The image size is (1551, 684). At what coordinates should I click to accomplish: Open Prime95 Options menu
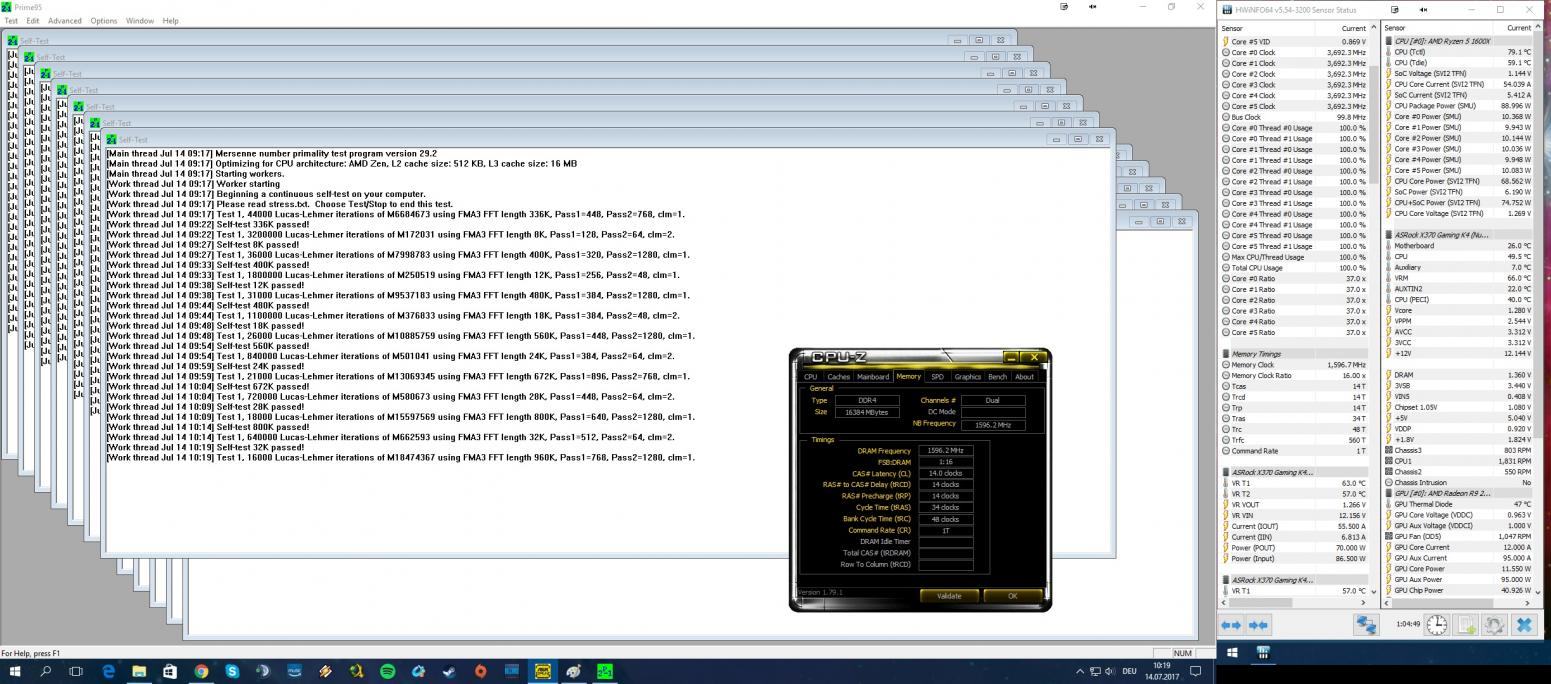coord(104,21)
